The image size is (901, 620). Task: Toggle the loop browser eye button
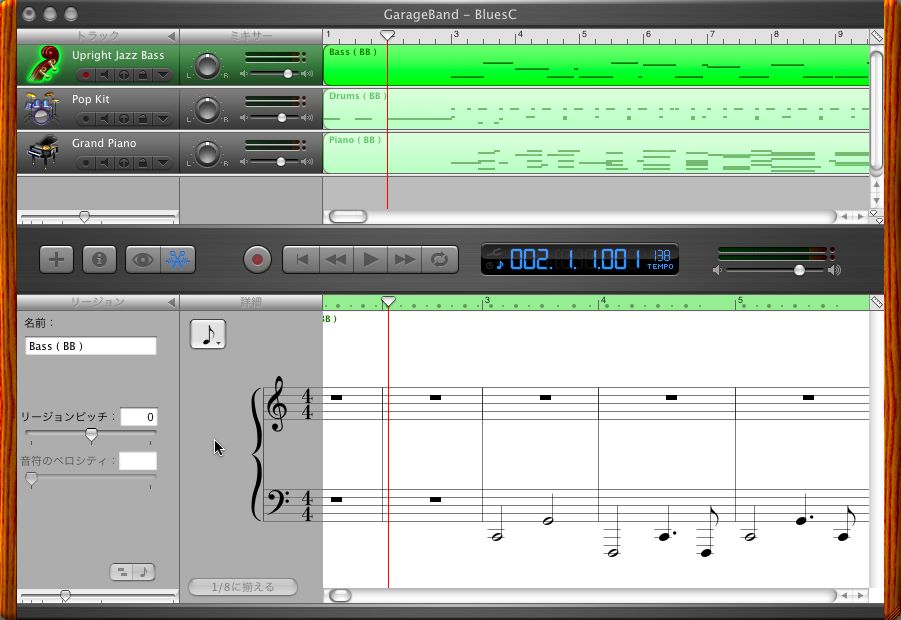click(x=143, y=260)
